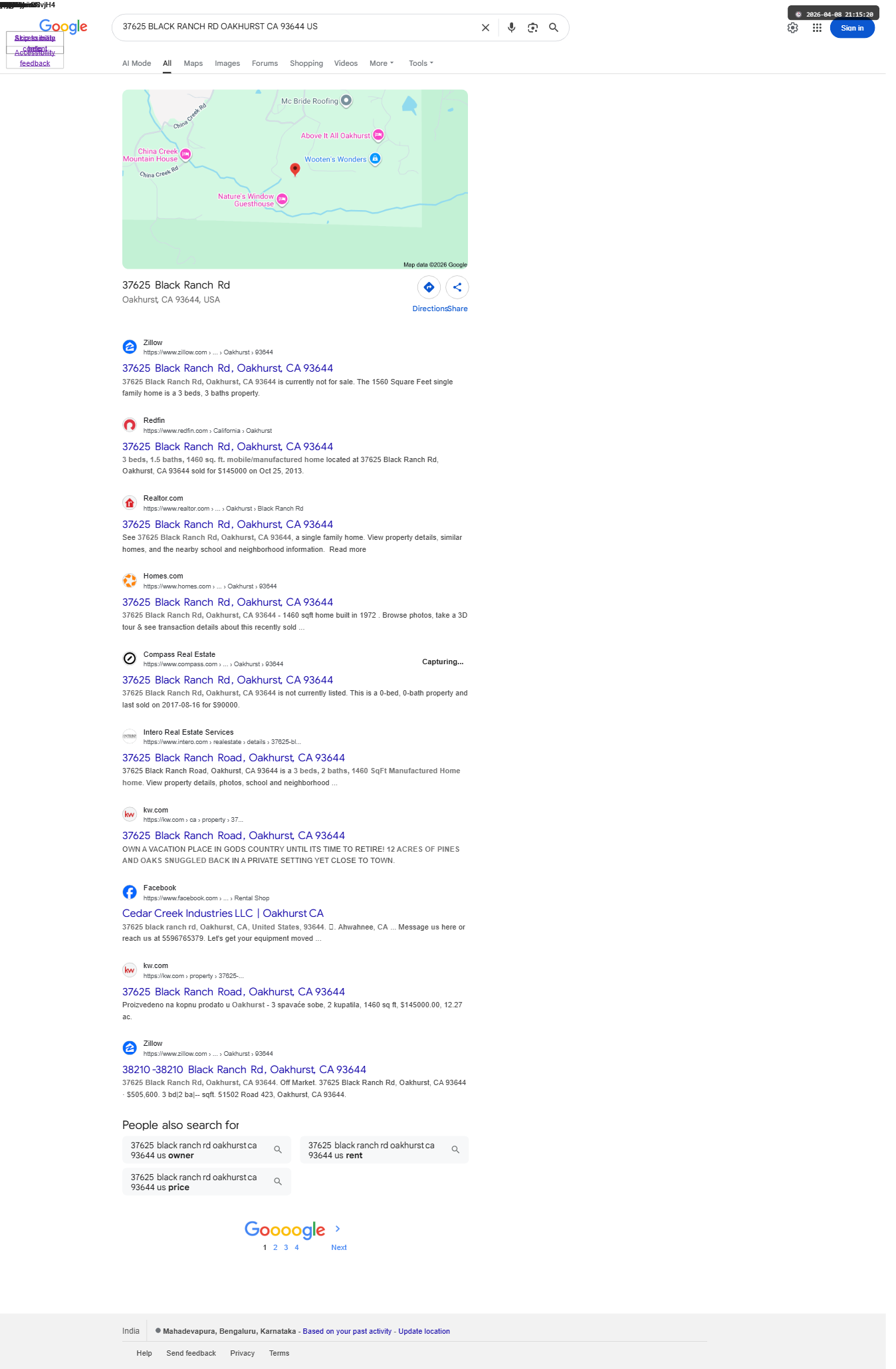This screenshot has width=896, height=1369.
Task: Click the Realtor.com favicon
Action: click(x=130, y=503)
